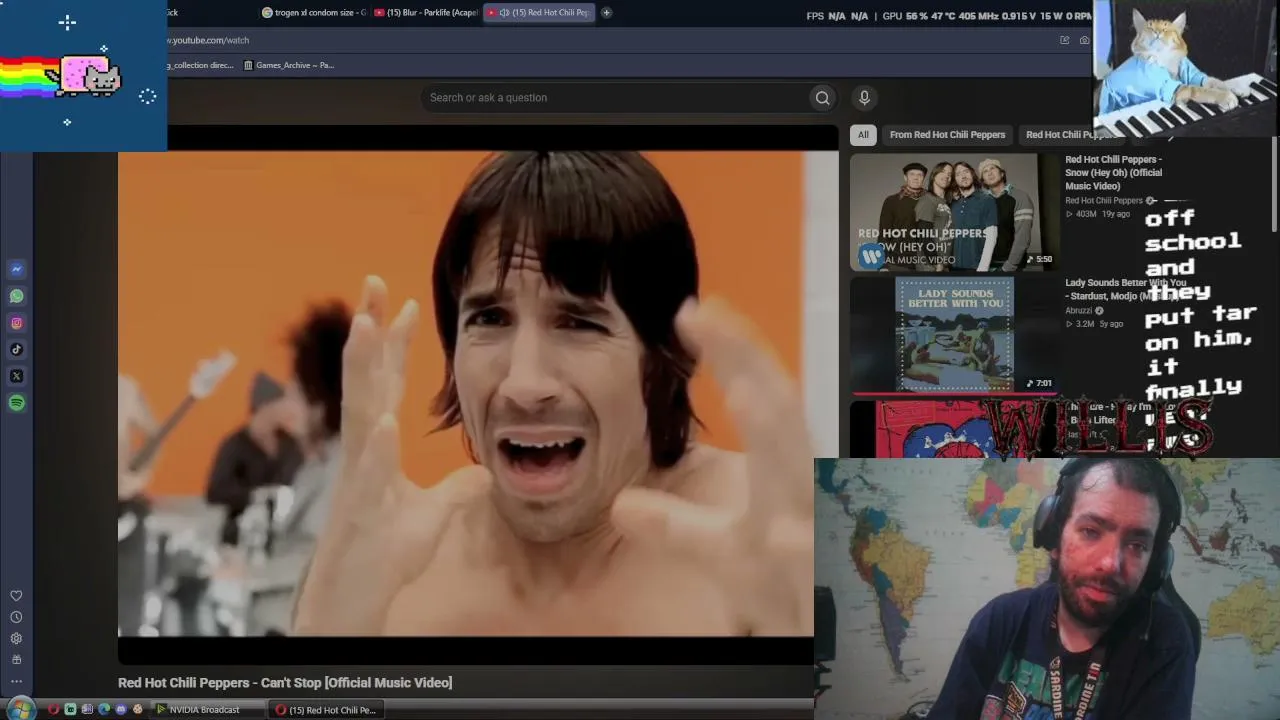
Task: Open the Snow (Hey Oh) Official Music Video title
Action: tap(1113, 173)
